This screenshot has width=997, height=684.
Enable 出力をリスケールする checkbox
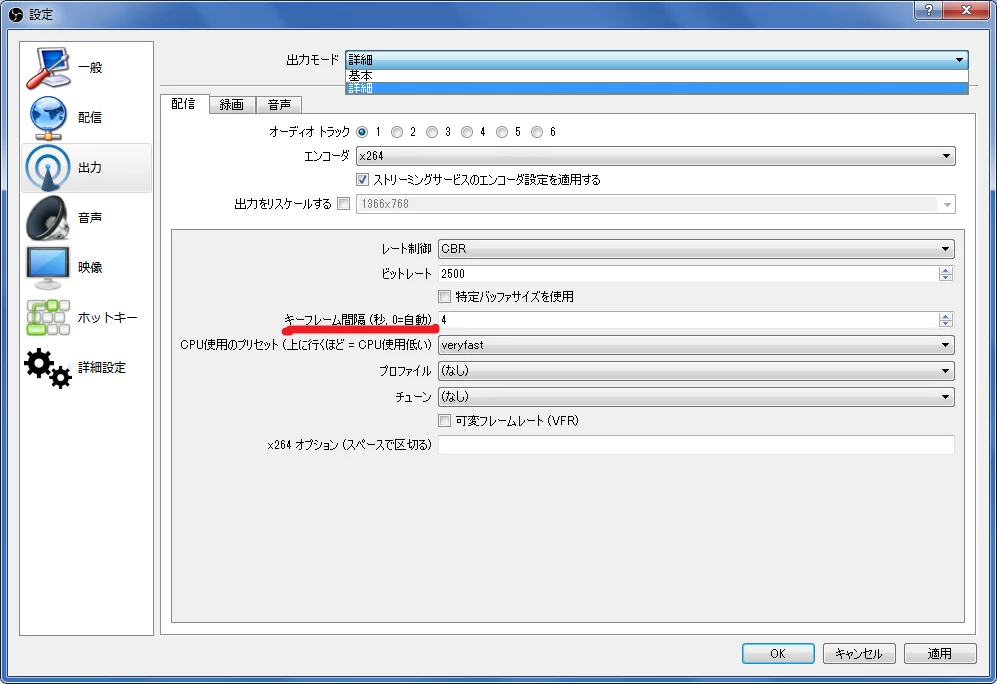(x=343, y=204)
